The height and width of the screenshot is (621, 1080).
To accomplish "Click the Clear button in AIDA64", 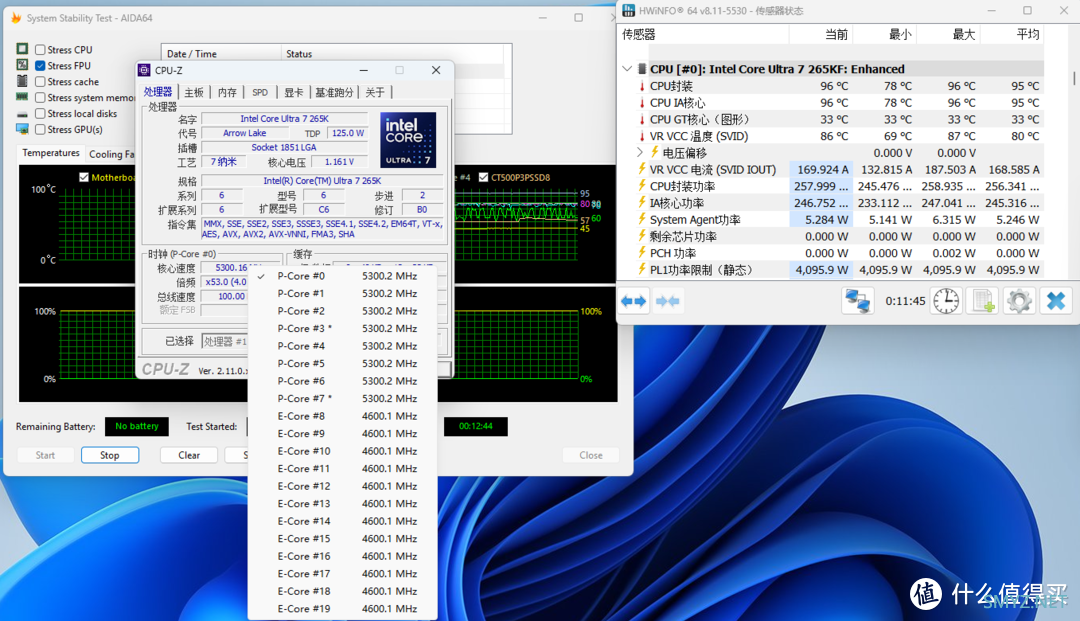I will click(x=189, y=455).
